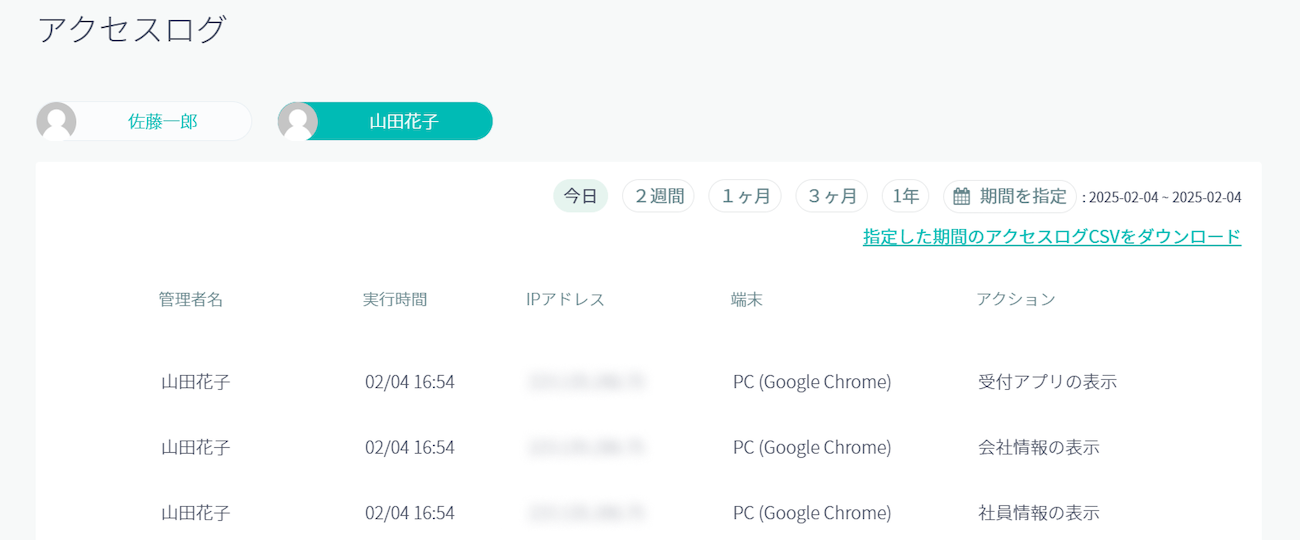1300x540 pixels.
Task: Click the avatar icon beside 佐藤一郎
Action: (x=57, y=121)
